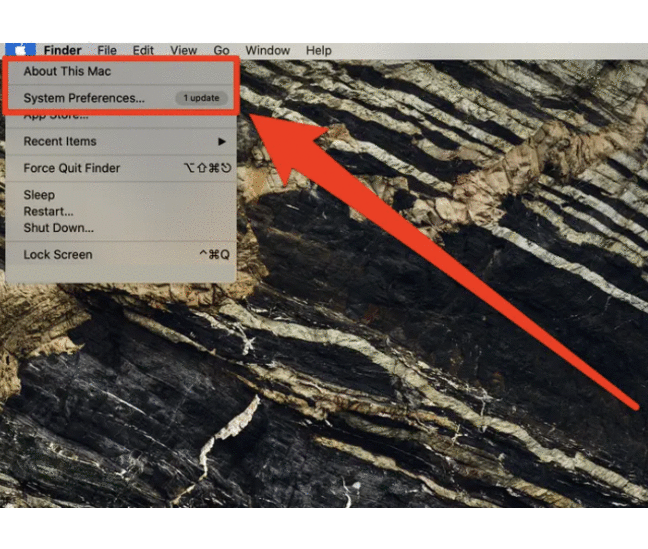Screen dimensions: 648x549
Task: Open the Finder menu
Action: click(x=62, y=51)
